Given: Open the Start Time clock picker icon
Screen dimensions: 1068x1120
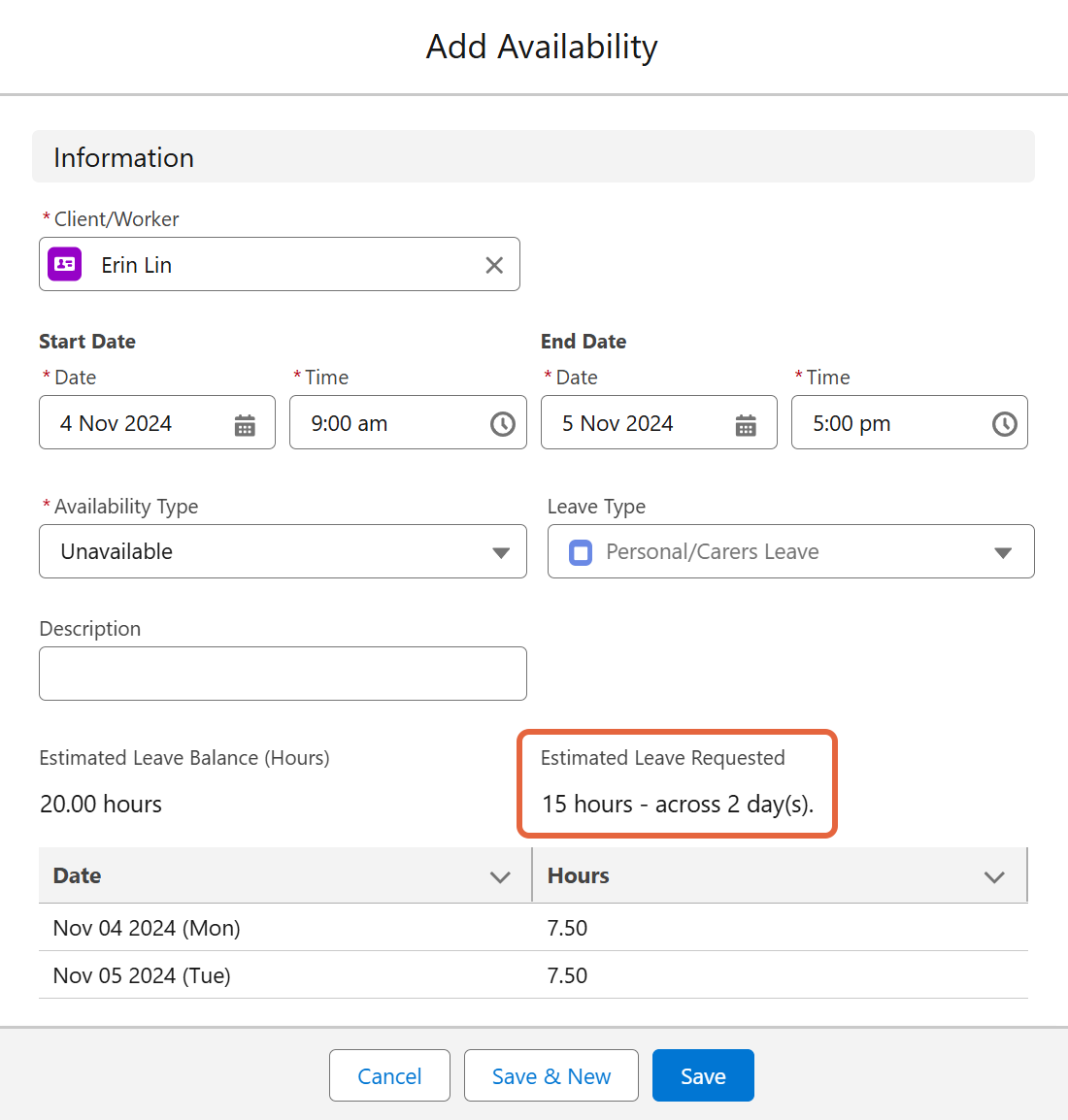Looking at the screenshot, I should click(x=502, y=424).
